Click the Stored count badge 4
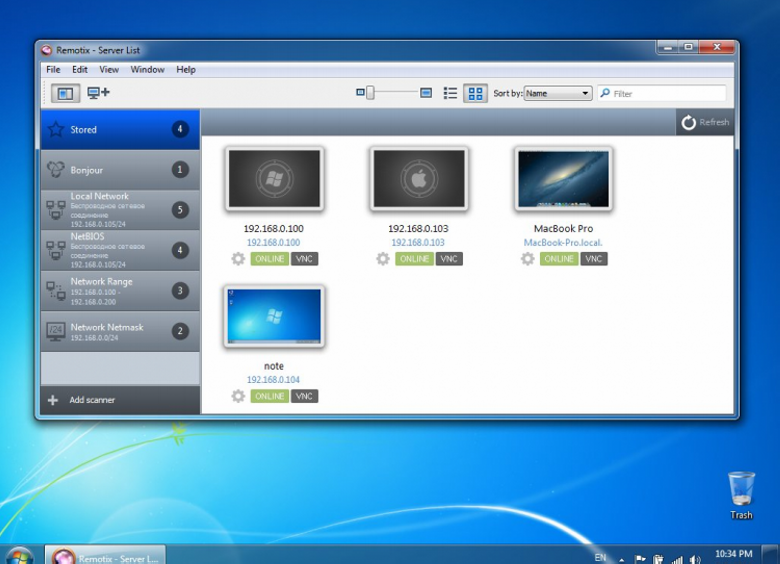The height and width of the screenshot is (564, 780). coord(180,129)
